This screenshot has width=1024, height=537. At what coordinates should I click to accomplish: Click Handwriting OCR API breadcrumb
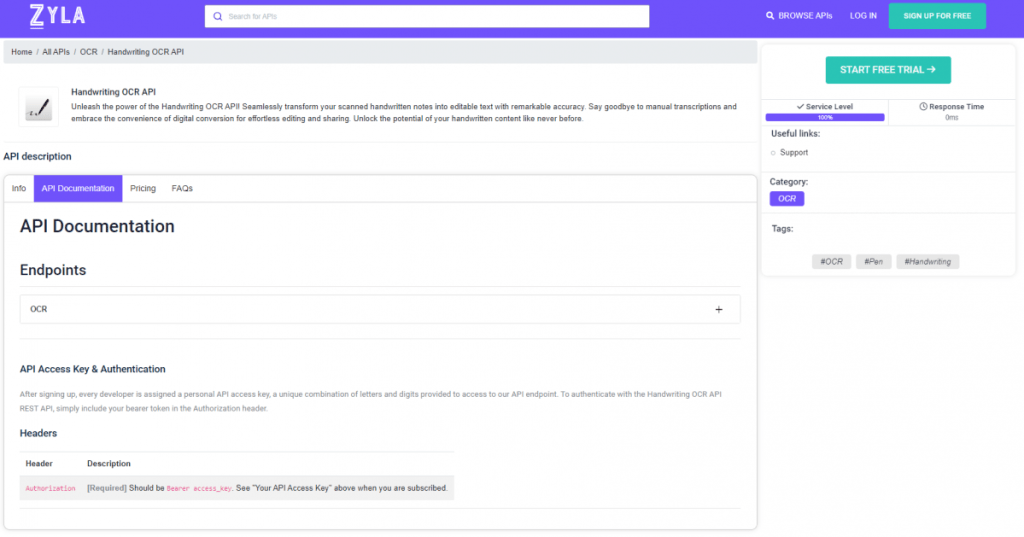tap(146, 52)
